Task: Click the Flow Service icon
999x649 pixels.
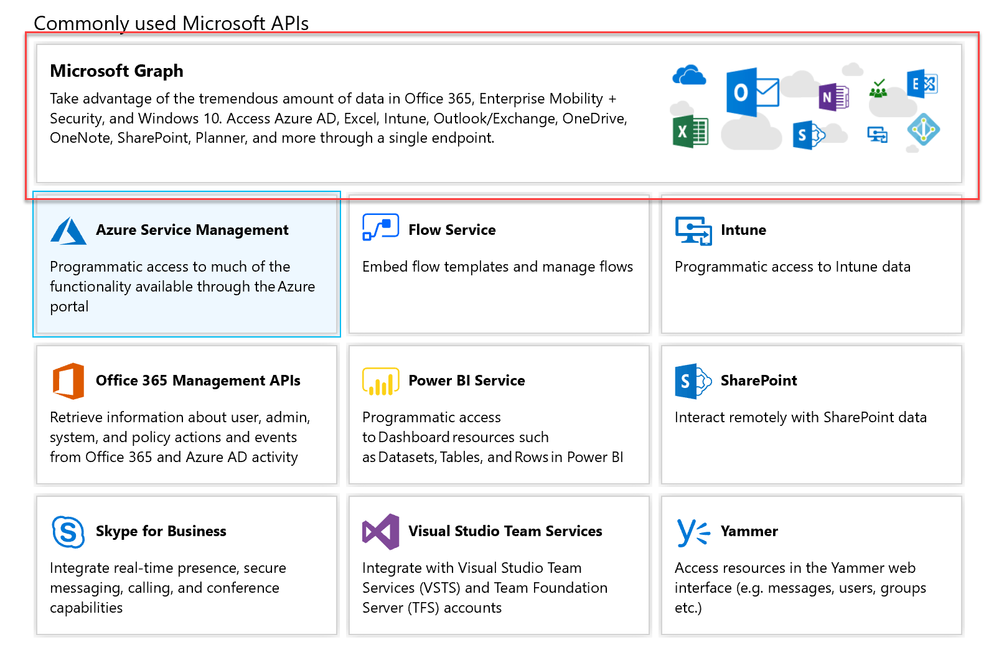Action: [380, 227]
